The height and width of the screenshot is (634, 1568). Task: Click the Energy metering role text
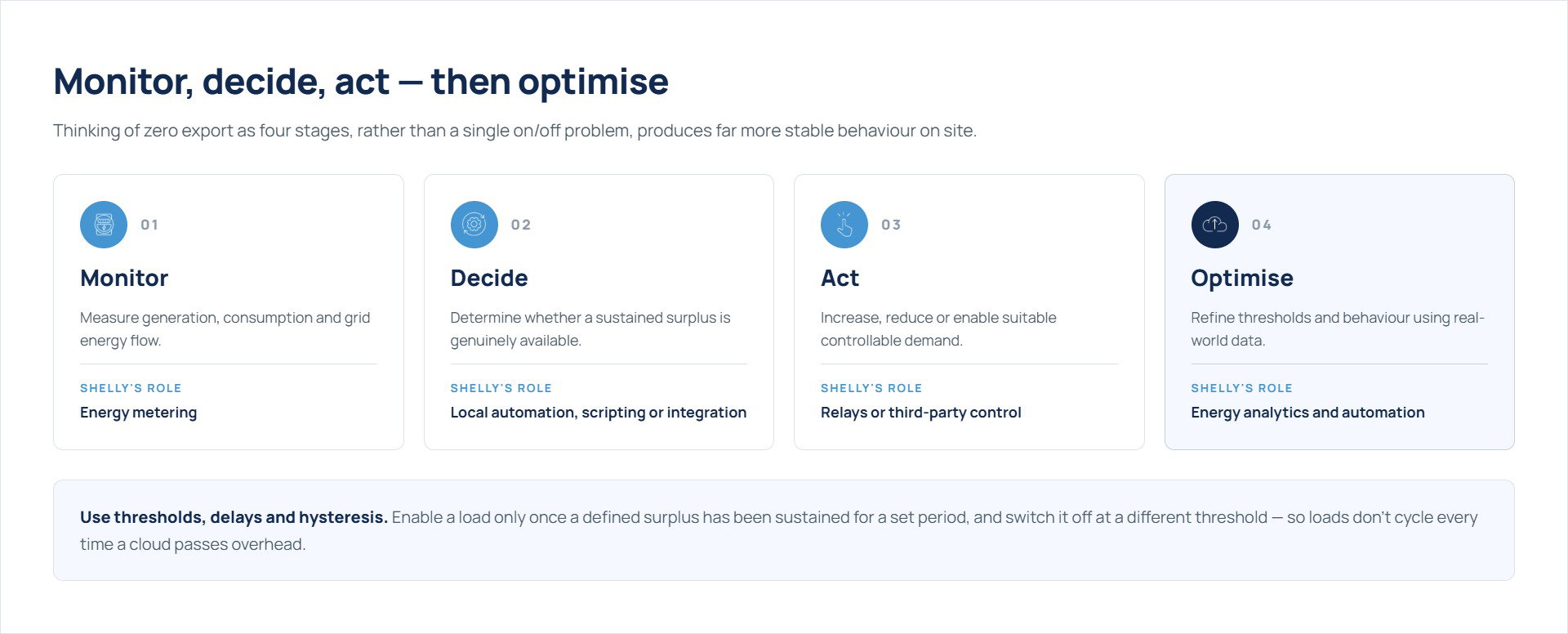click(x=139, y=413)
